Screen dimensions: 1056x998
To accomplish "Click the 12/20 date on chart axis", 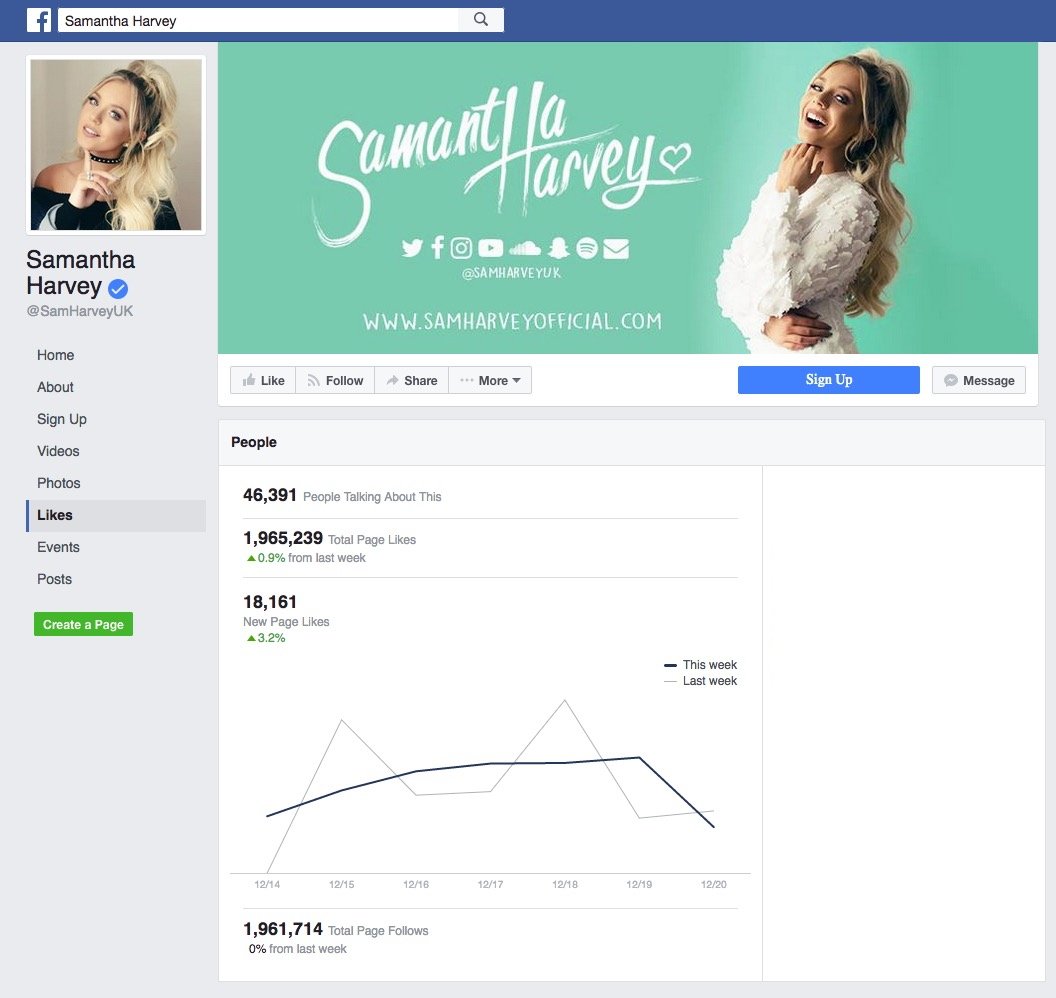I will pos(714,884).
